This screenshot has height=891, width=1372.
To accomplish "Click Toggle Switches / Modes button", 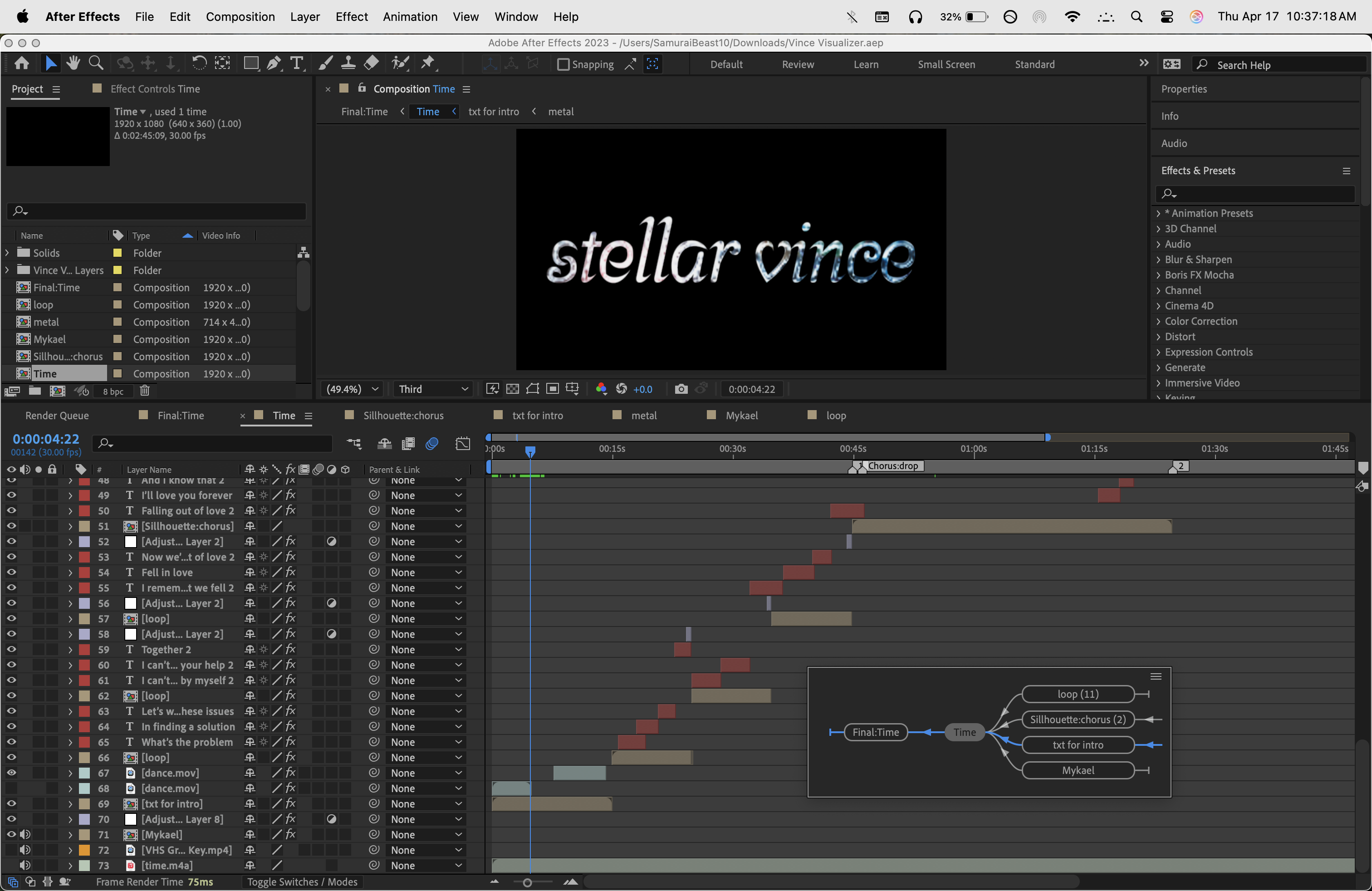I will (302, 882).
